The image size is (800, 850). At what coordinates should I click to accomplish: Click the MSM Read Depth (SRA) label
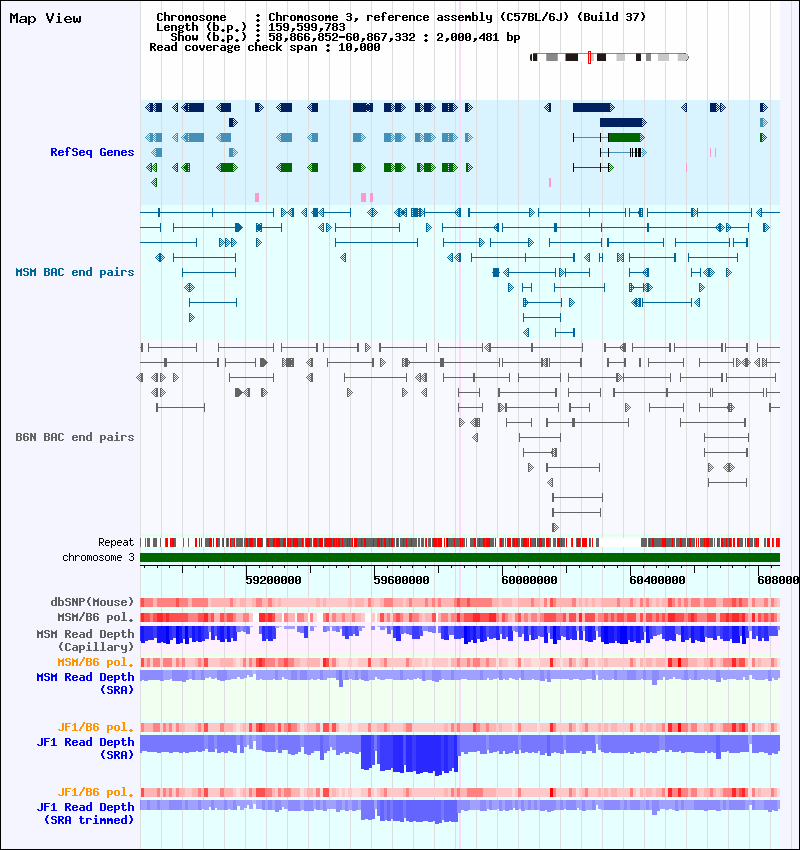point(85,684)
